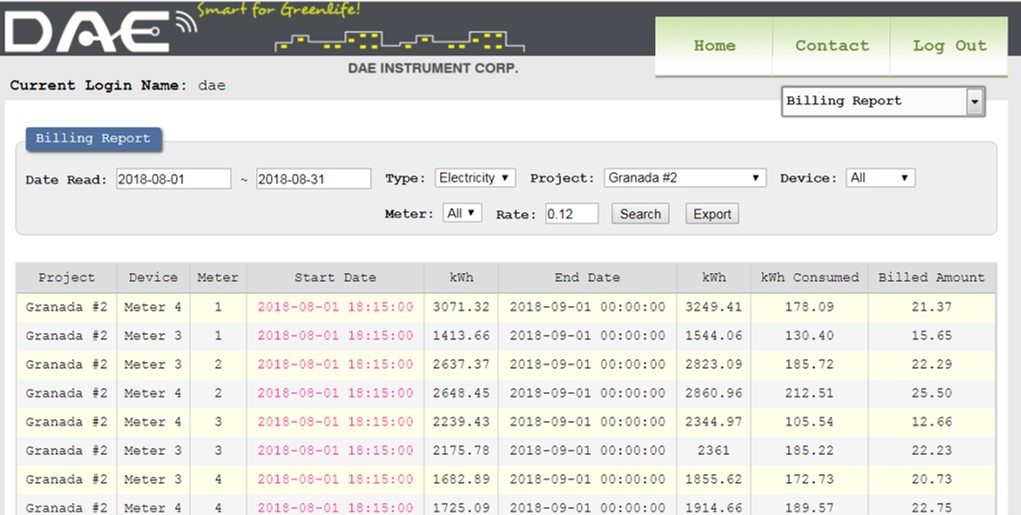Viewport: 1021px width, 515px height.
Task: Click the Search button
Action: point(640,214)
